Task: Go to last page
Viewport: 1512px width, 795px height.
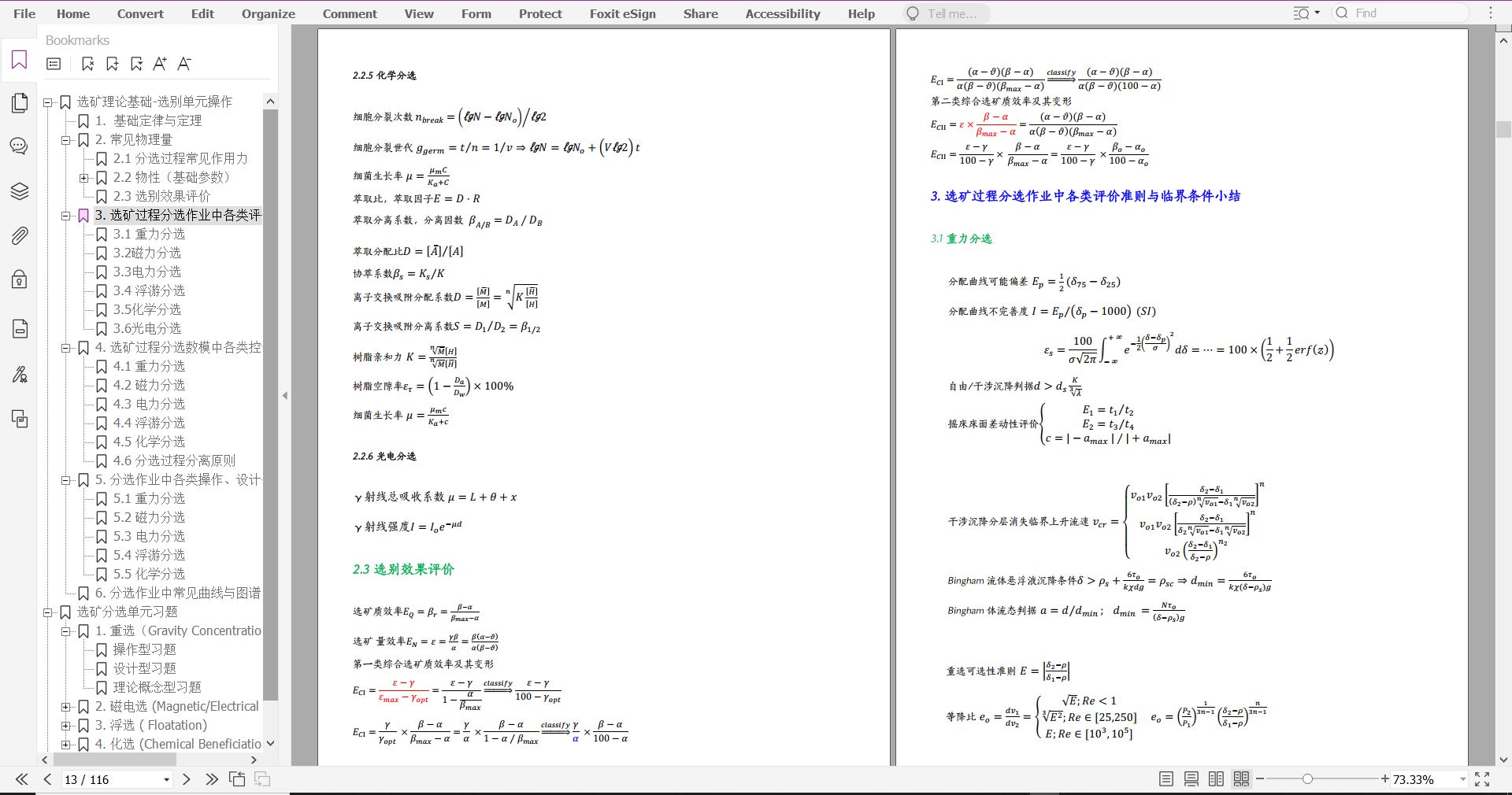Action: pos(211,779)
